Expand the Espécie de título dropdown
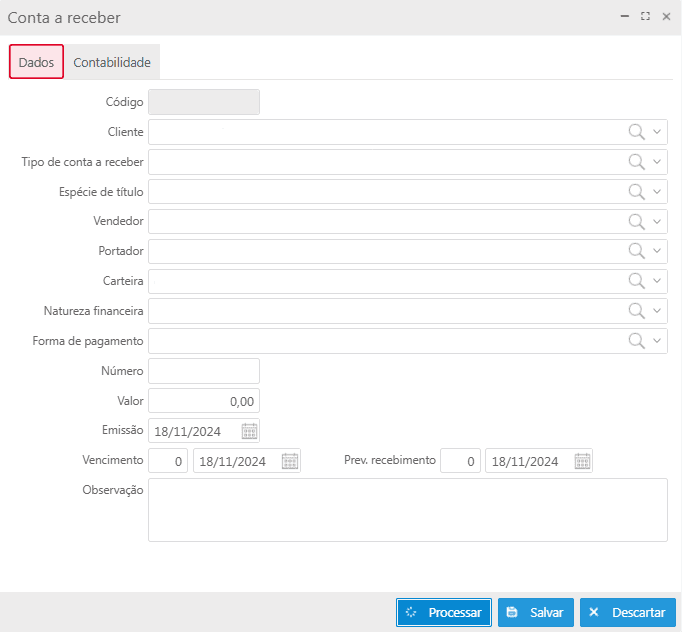Viewport: 682px width, 632px height. [657, 192]
